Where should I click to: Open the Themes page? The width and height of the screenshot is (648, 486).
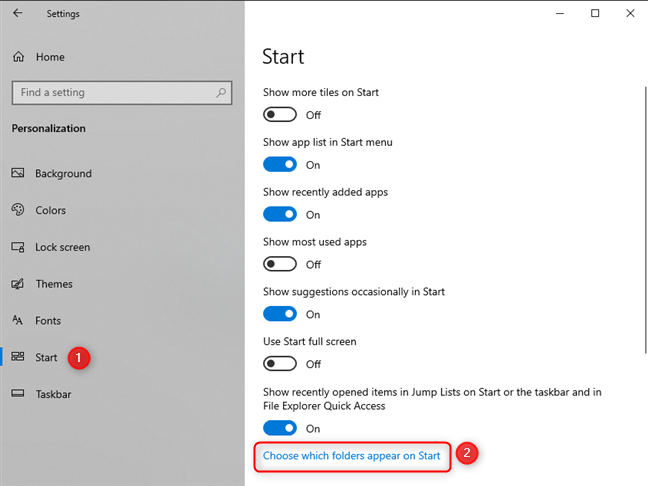coord(54,284)
